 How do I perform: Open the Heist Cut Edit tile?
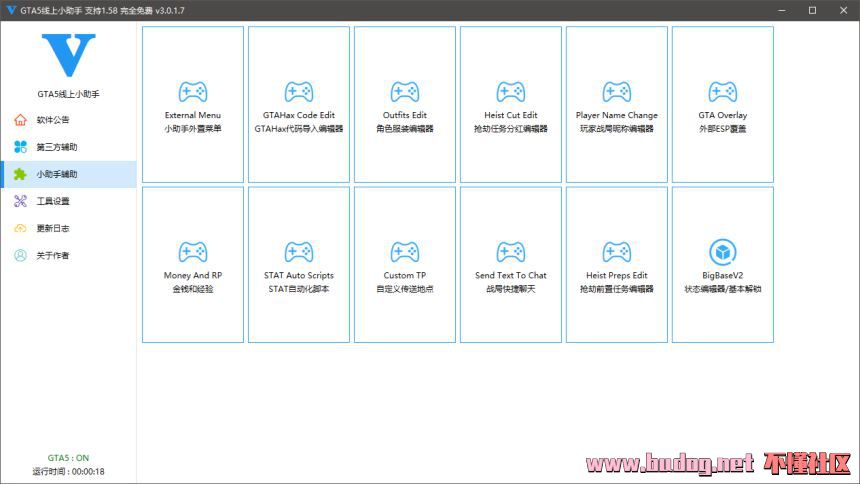511,104
